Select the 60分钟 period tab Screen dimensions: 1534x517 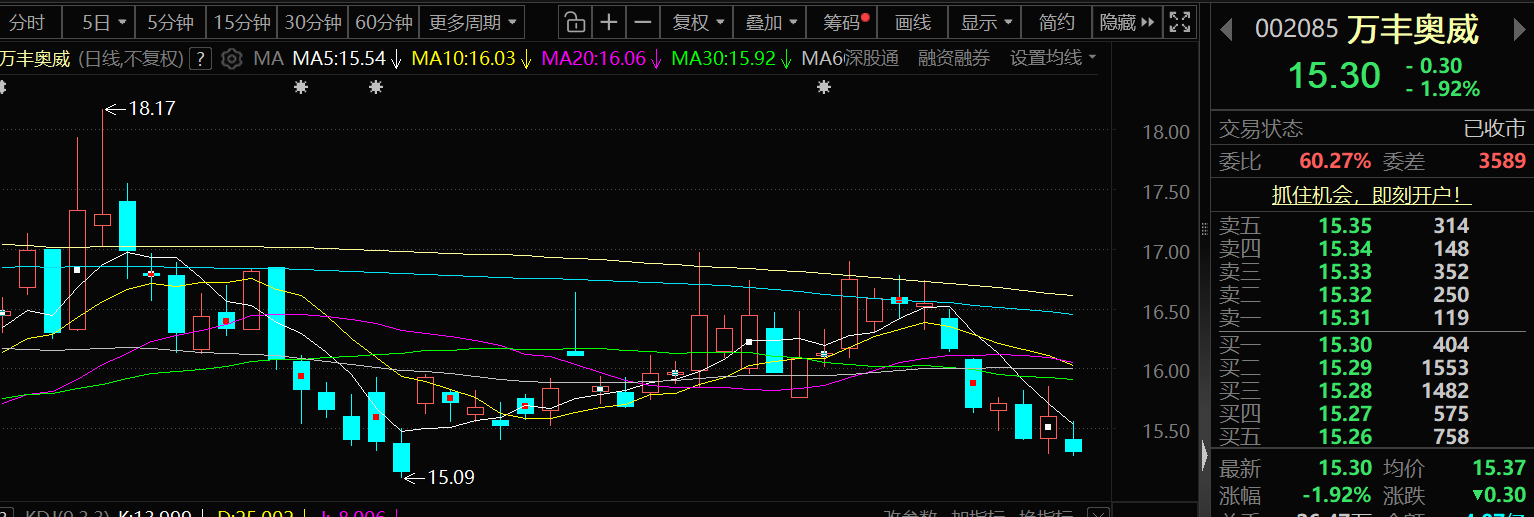click(x=384, y=22)
